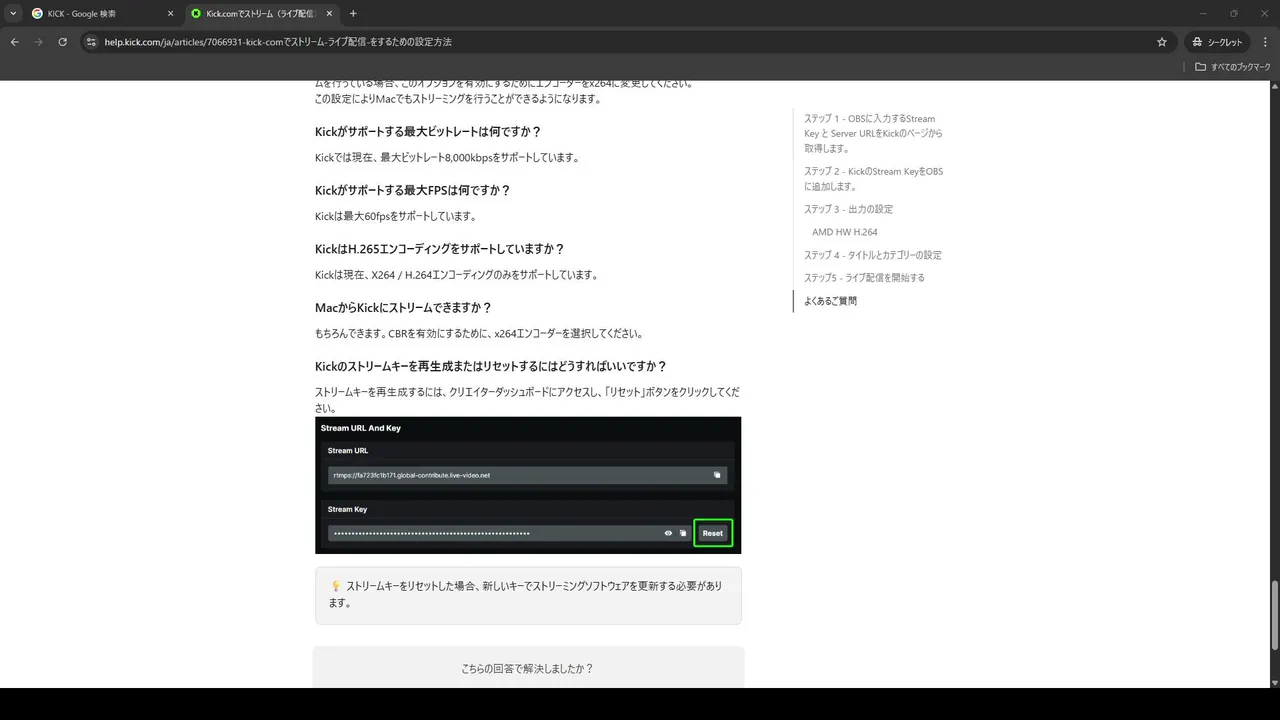This screenshot has height=720, width=1280.
Task: Click heading KickはH.265エンコーディングをサポートしていますか？
Action: [440, 249]
